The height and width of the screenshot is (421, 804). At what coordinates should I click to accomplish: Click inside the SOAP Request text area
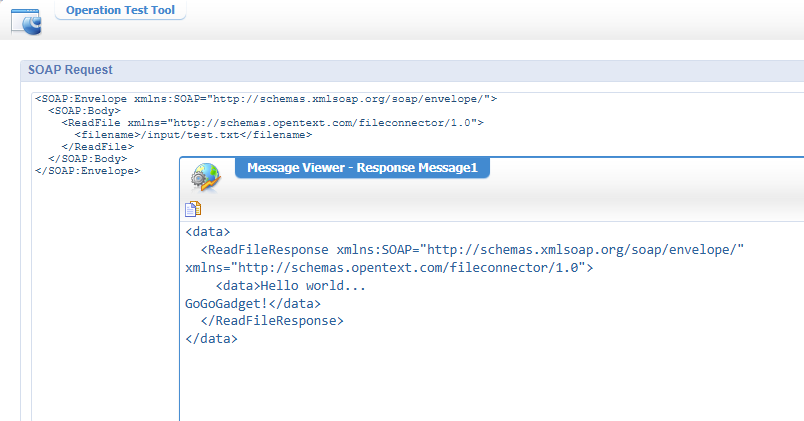[x=100, y=300]
